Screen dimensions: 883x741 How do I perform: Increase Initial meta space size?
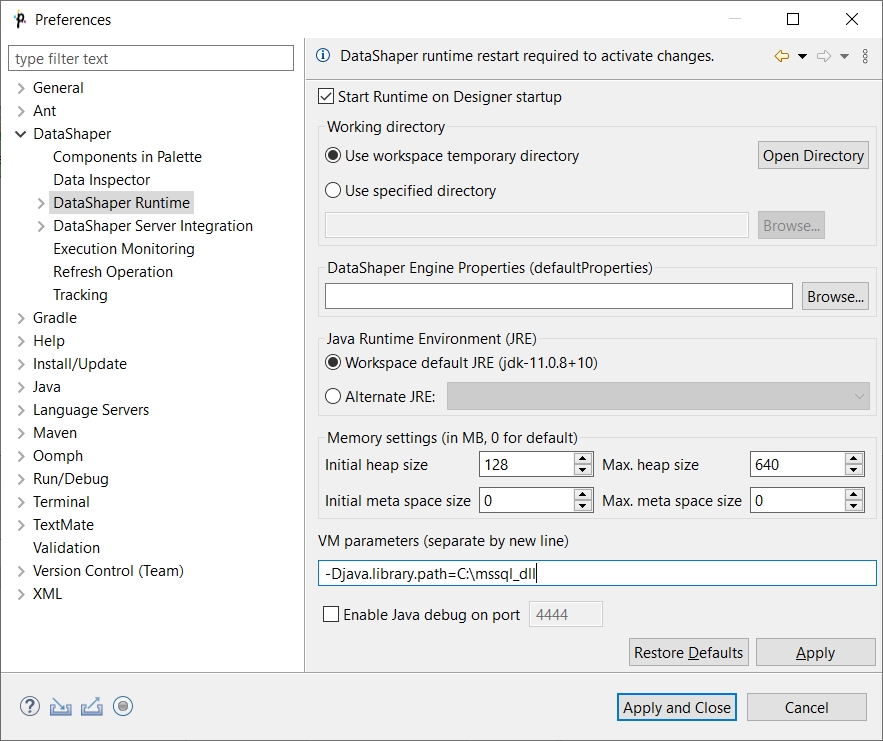(x=583, y=495)
